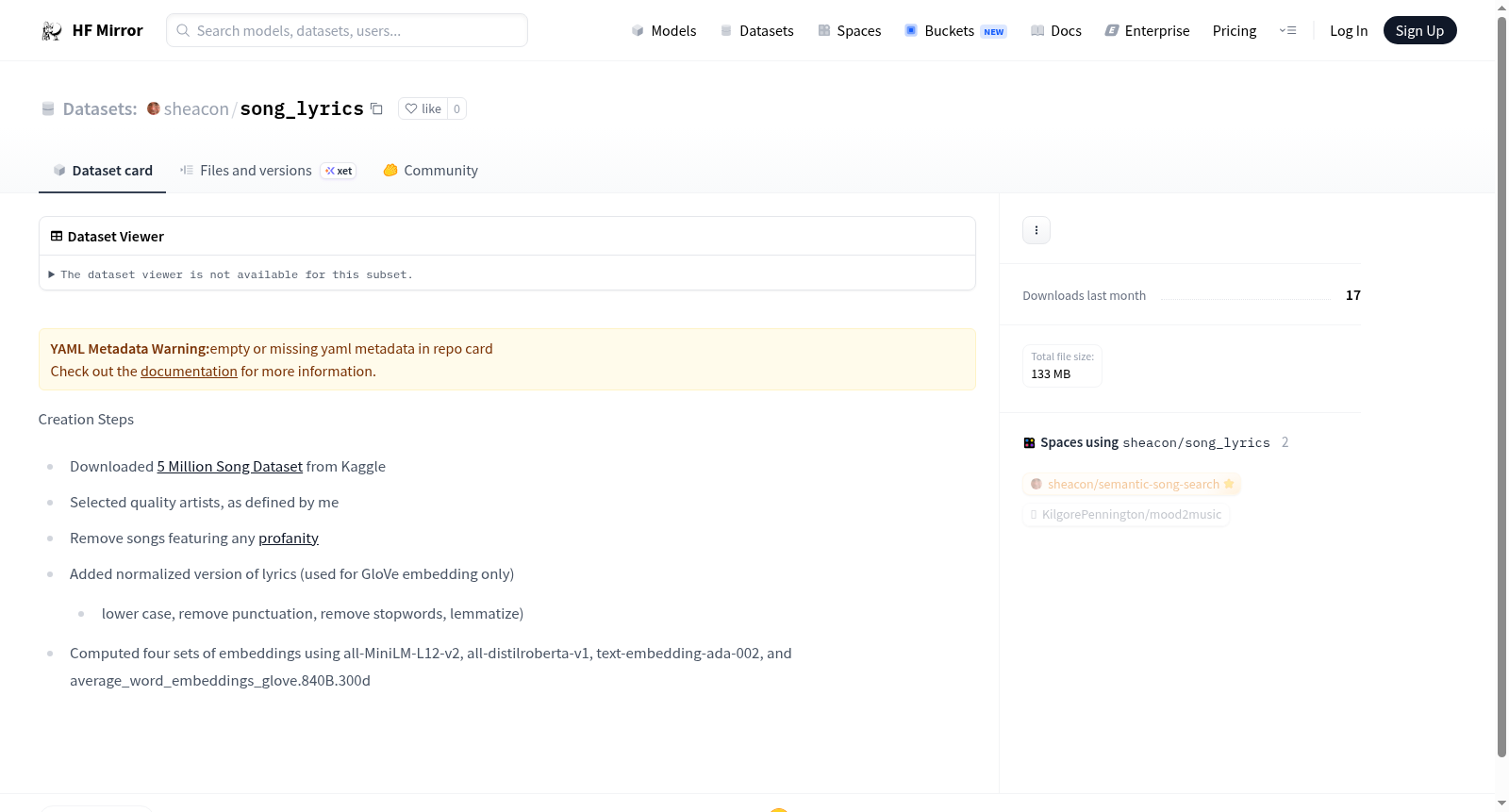Screen dimensions: 1509x812
Task: Click the search magnifier icon
Action: click(x=183, y=30)
